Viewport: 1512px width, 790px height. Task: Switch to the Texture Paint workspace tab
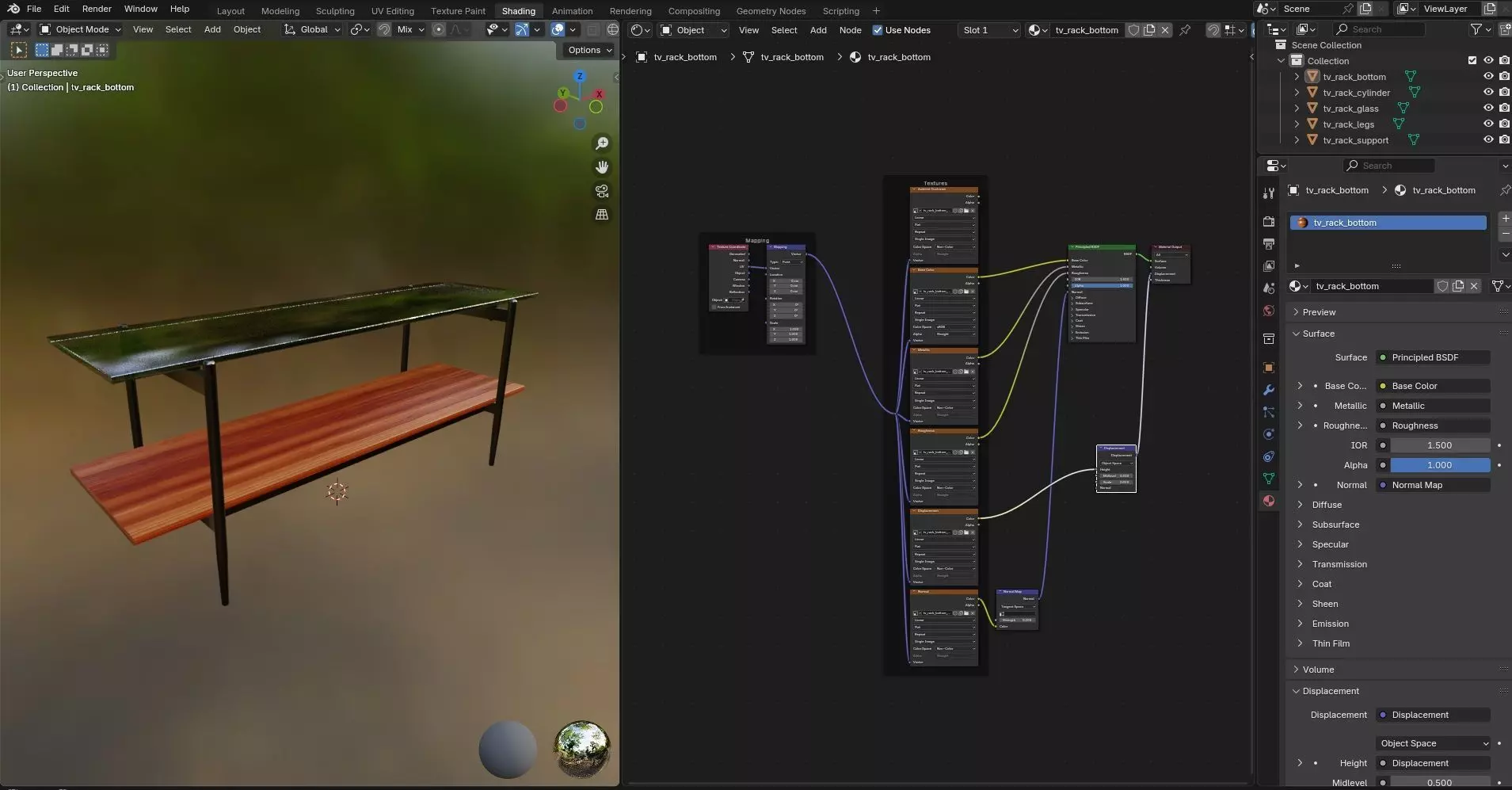click(458, 11)
